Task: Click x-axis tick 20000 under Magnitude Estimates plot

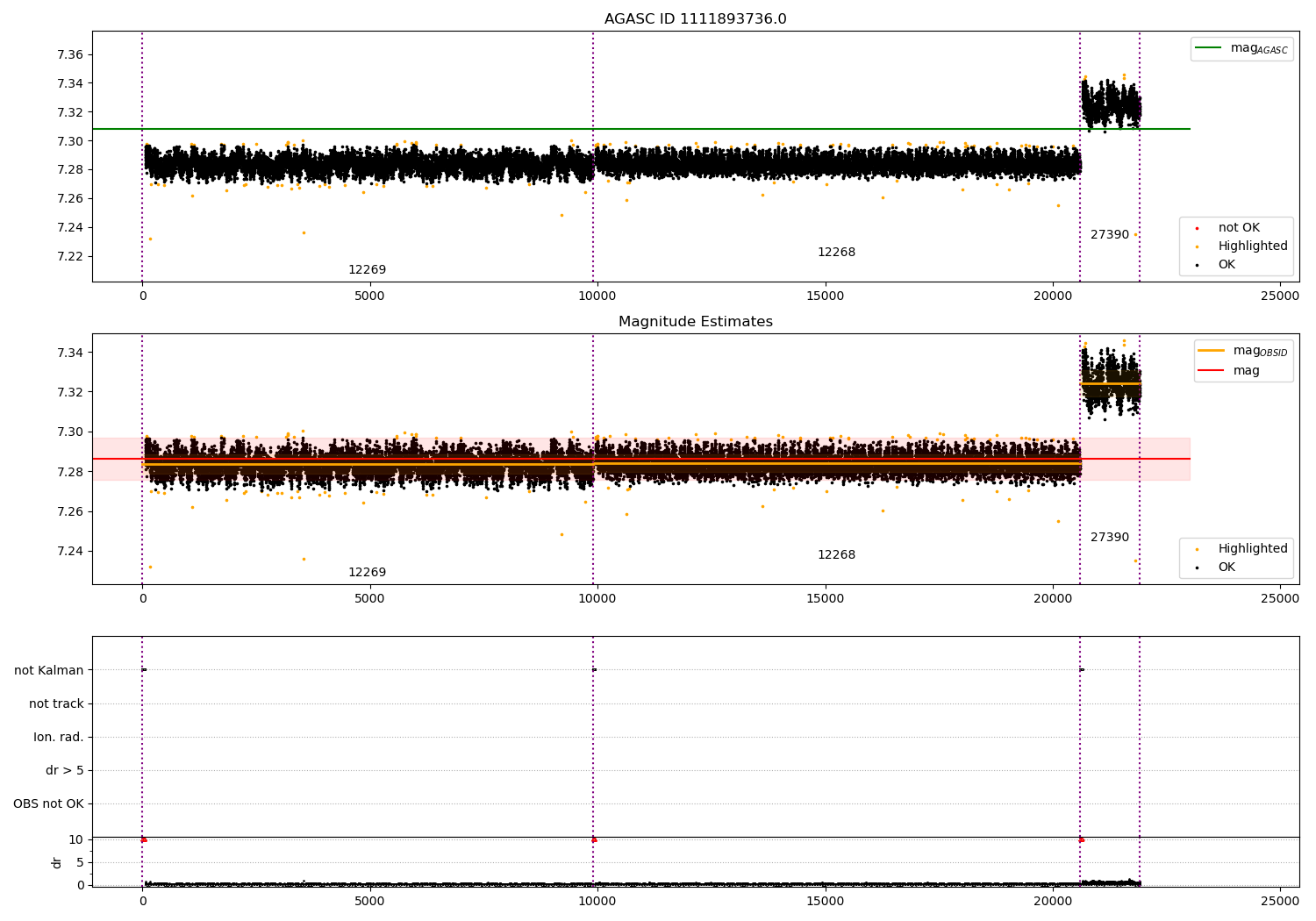Action: [1053, 599]
